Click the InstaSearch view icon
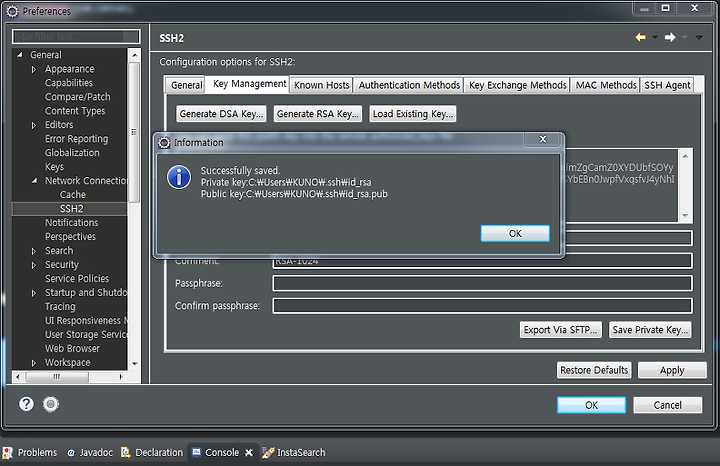 (268, 453)
